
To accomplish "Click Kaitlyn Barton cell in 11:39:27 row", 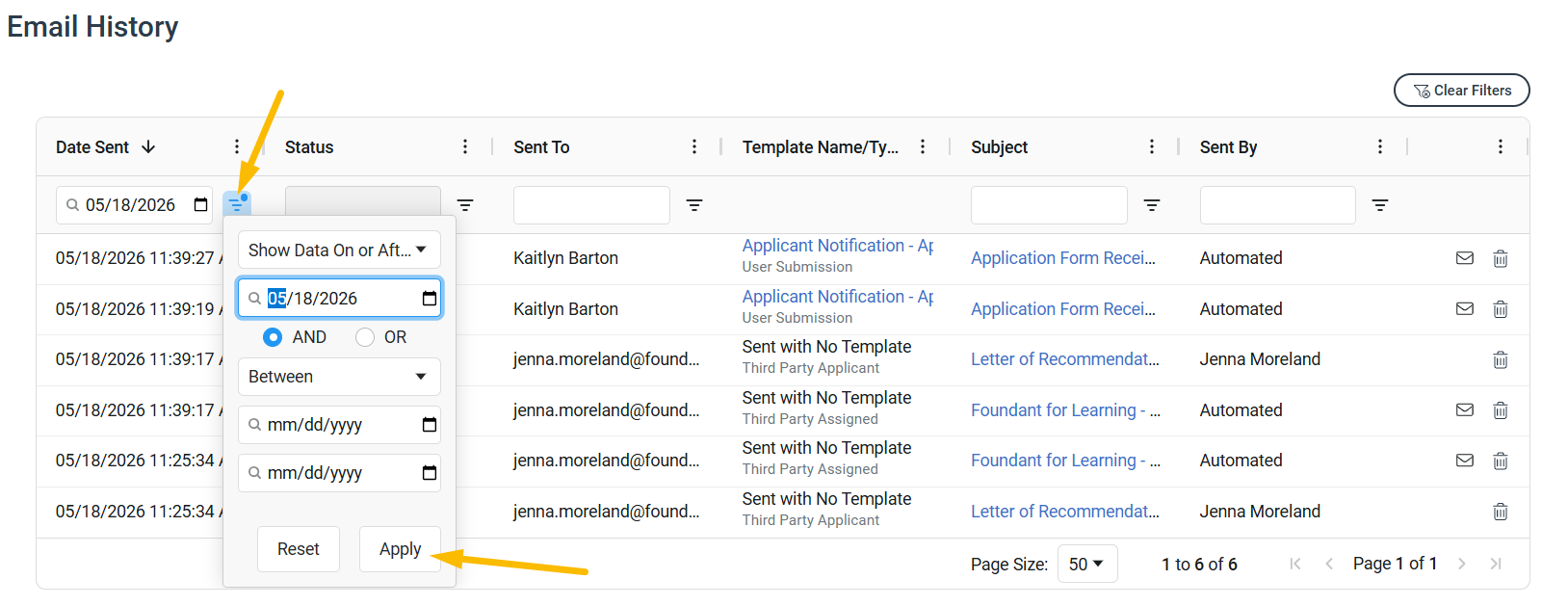I will (x=565, y=258).
